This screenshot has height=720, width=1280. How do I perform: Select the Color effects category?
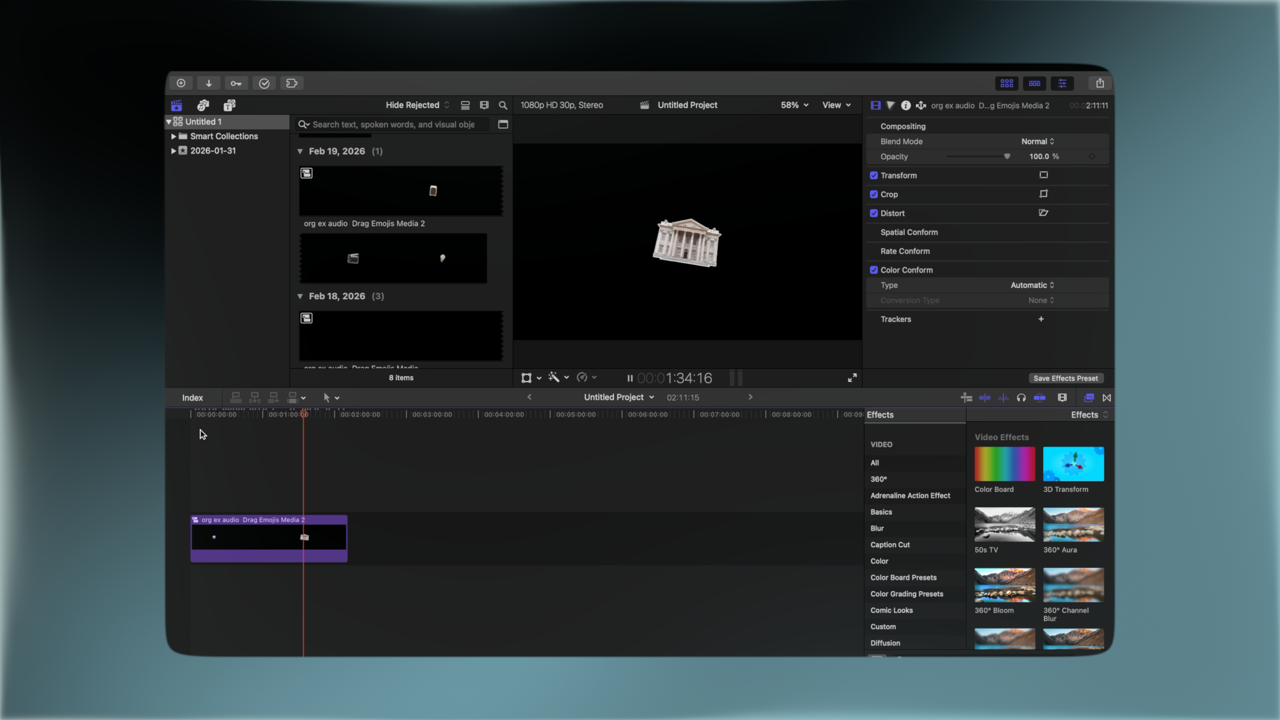click(x=879, y=561)
